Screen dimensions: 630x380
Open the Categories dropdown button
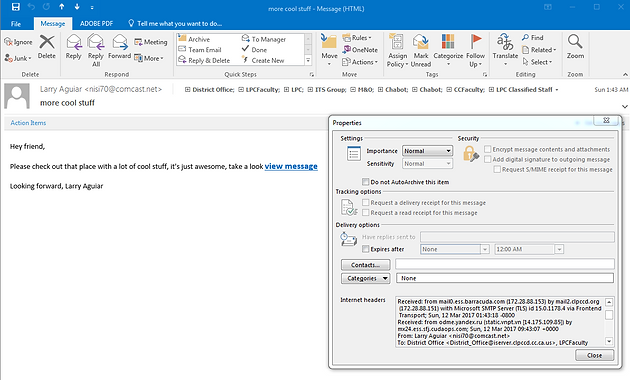(x=366, y=278)
